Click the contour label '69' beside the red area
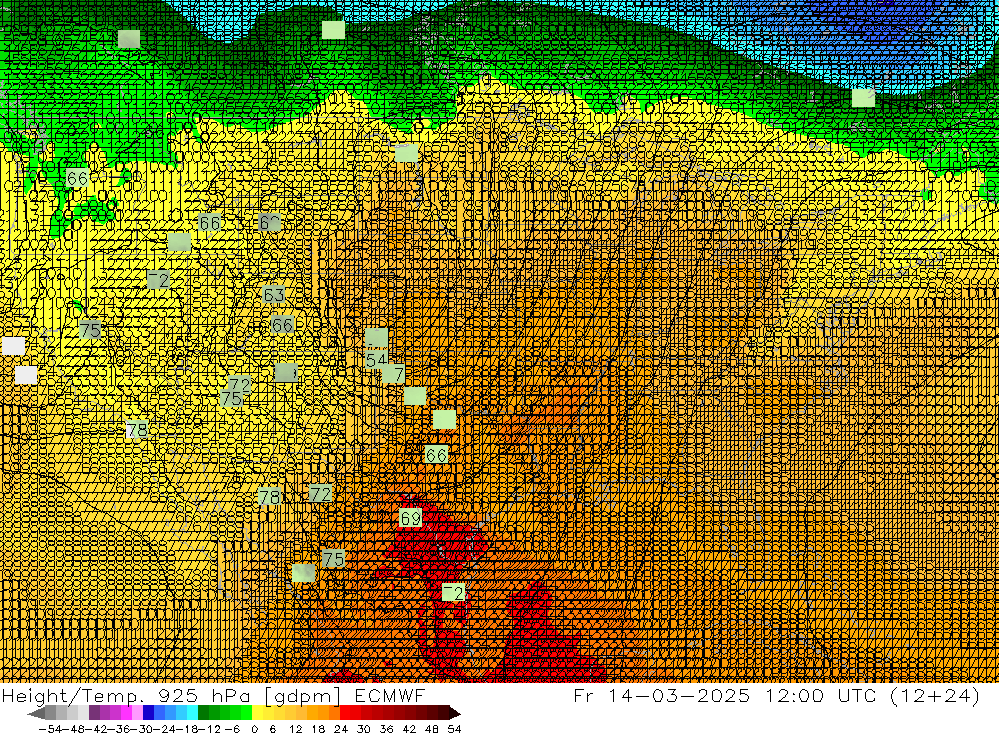The width and height of the screenshot is (1000, 733). (411, 518)
